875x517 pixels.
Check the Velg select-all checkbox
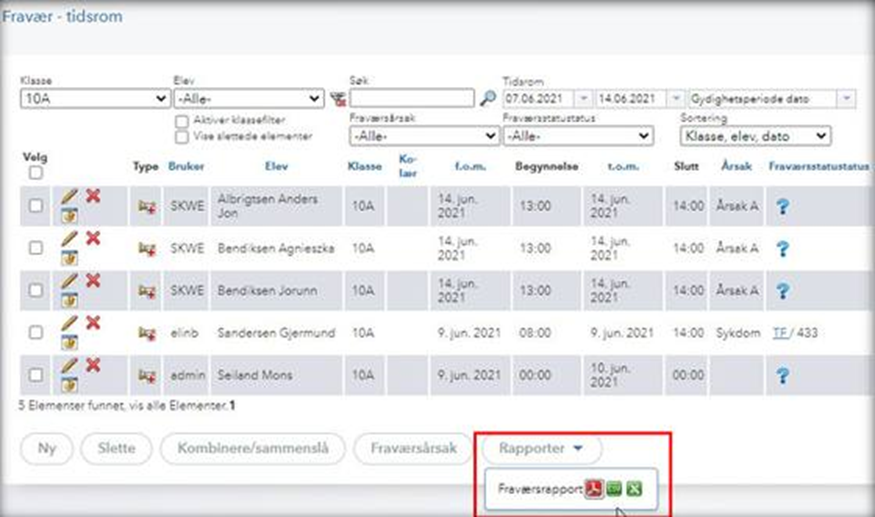[x=36, y=173]
